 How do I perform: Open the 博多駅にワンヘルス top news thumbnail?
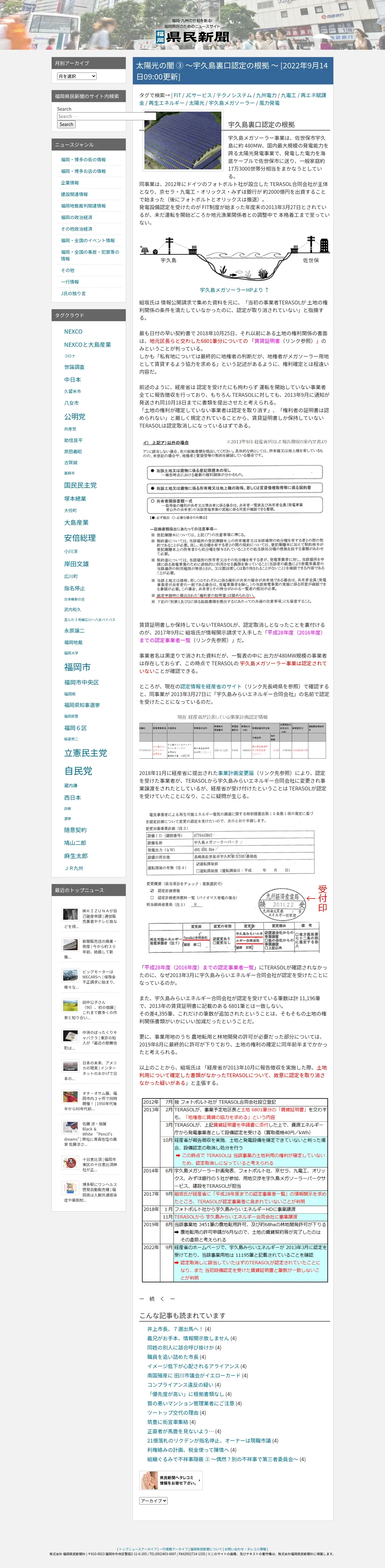click(x=71, y=1188)
